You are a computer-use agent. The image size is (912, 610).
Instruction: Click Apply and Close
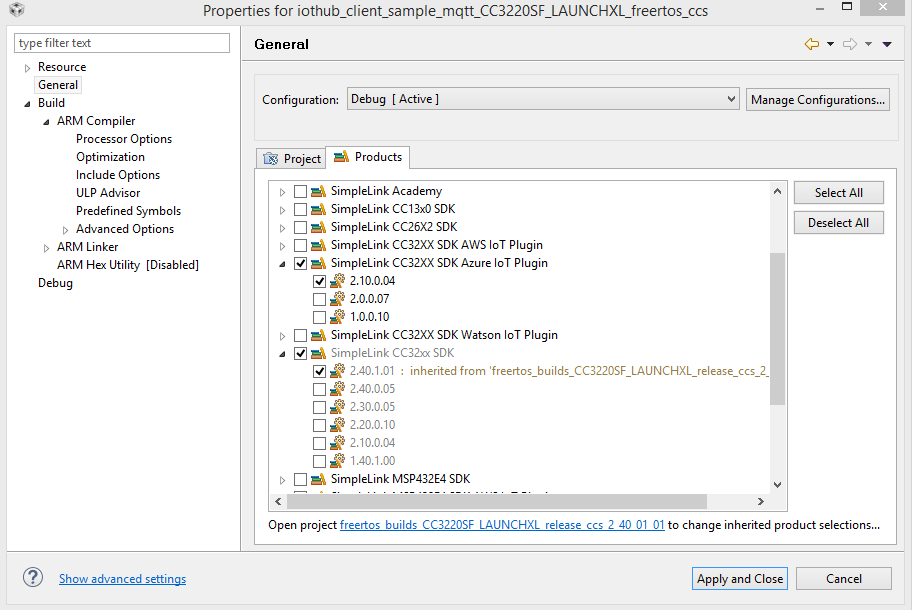point(740,579)
